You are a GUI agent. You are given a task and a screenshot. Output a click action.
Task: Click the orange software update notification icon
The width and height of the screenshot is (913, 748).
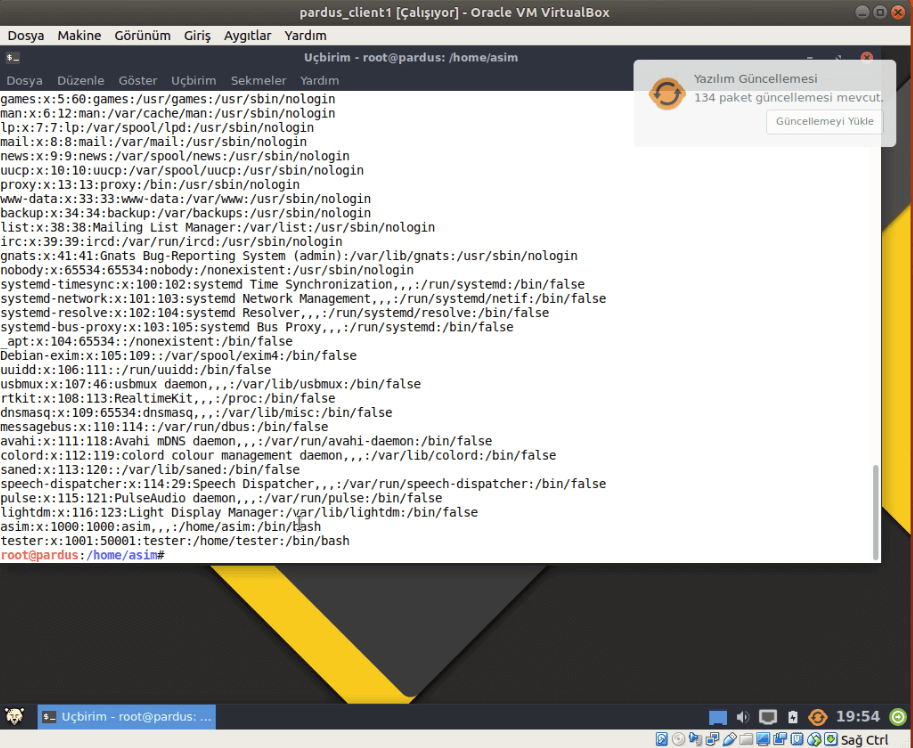[x=667, y=93]
